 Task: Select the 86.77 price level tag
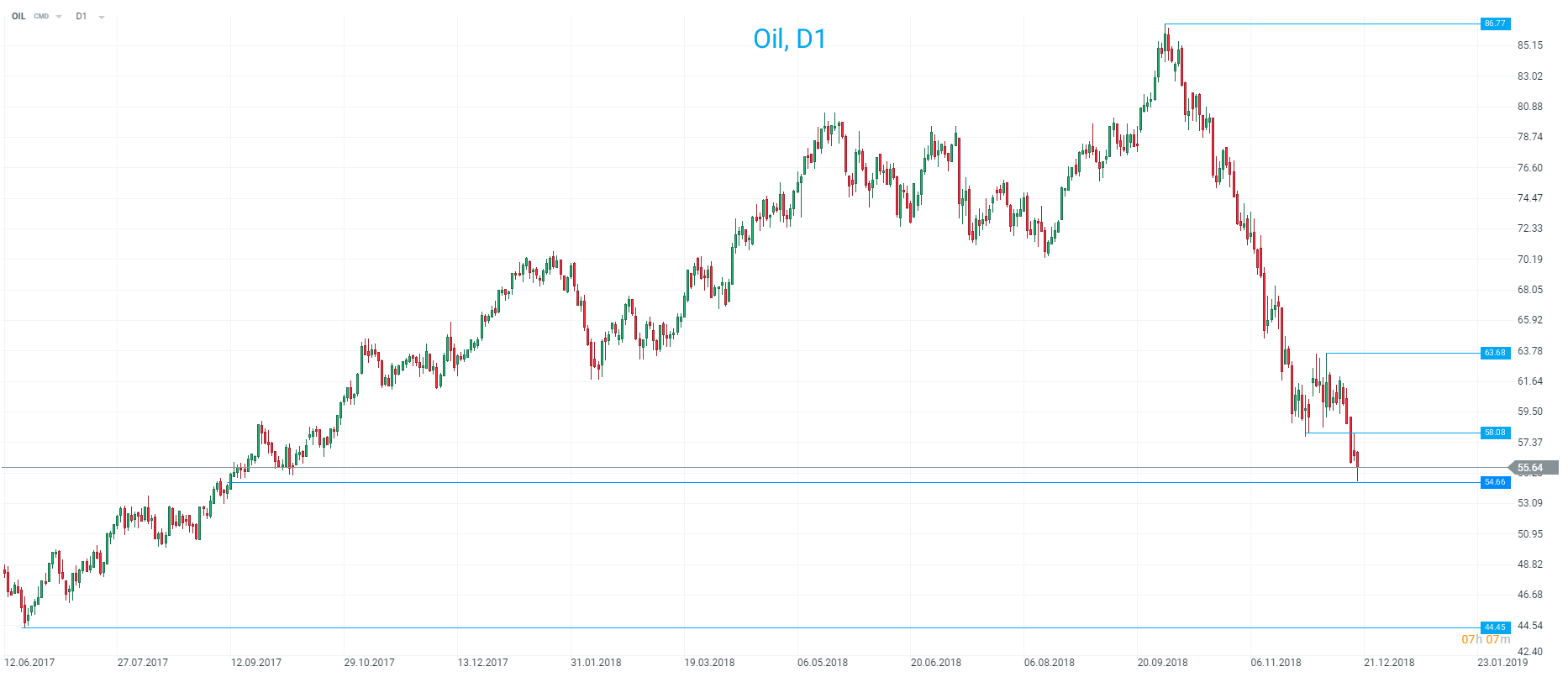(x=1495, y=24)
